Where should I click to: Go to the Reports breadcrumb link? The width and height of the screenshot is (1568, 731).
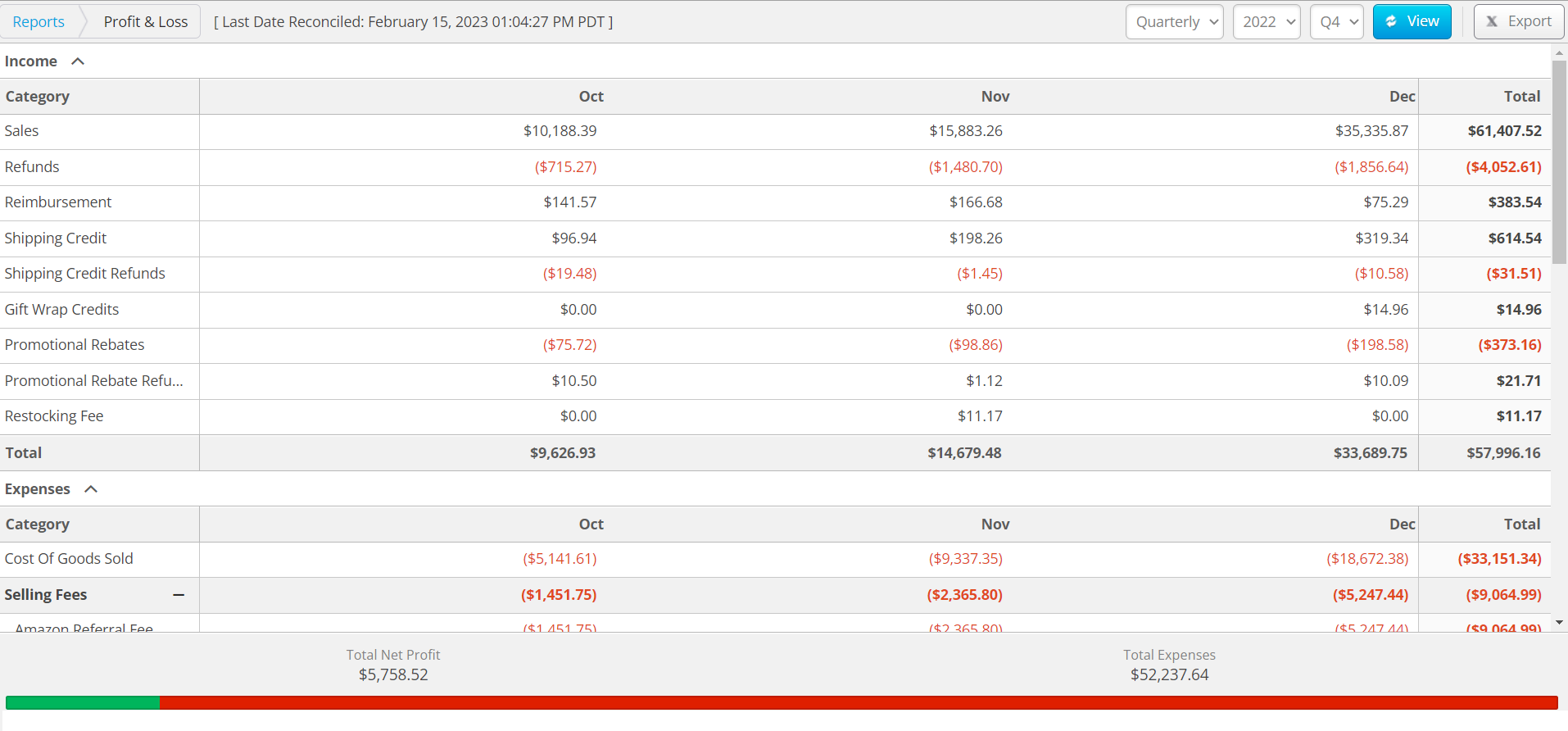click(x=39, y=22)
